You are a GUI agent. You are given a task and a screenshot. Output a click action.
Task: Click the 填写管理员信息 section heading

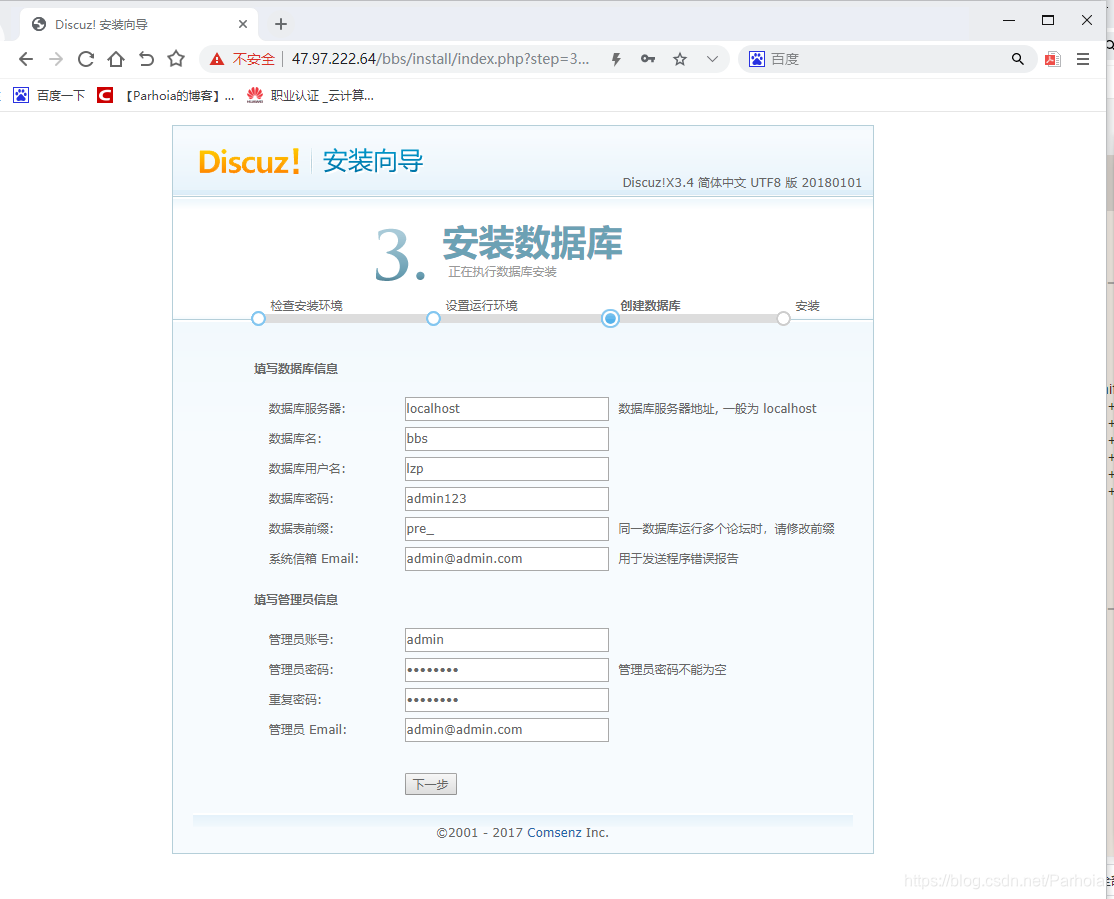(x=296, y=600)
